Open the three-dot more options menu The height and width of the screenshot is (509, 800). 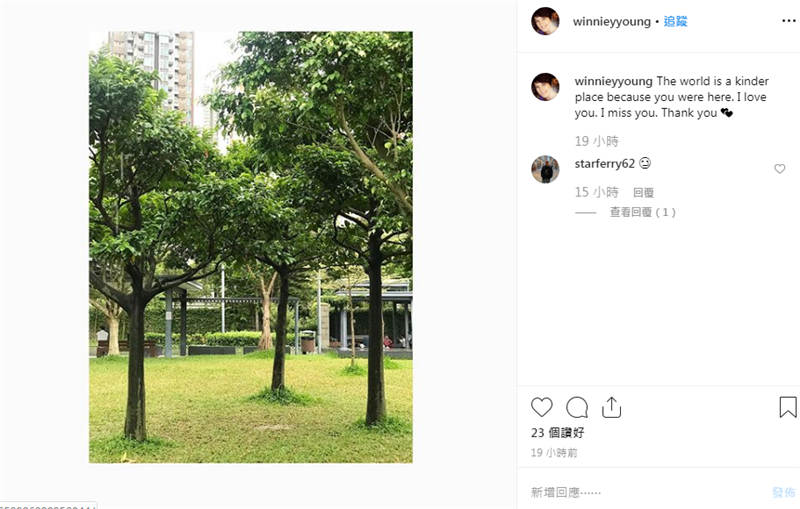[x=789, y=21]
